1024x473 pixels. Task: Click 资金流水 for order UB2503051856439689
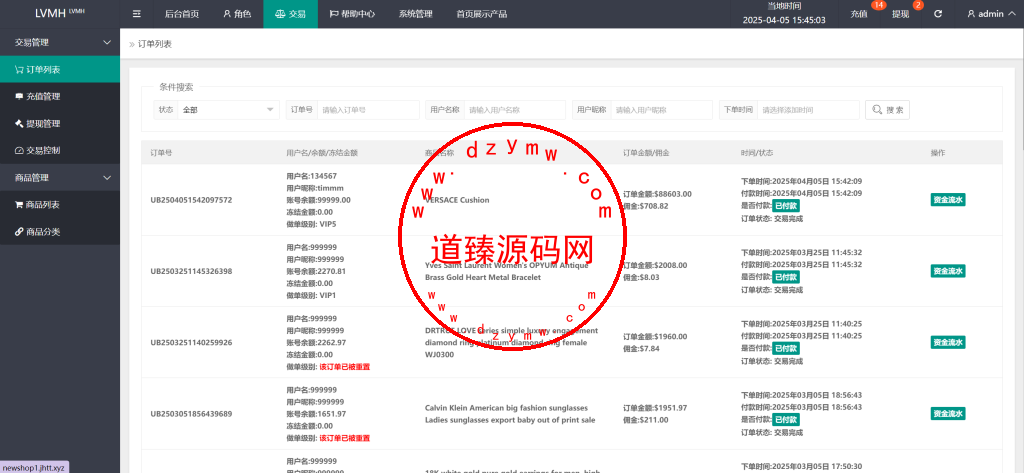coord(948,414)
